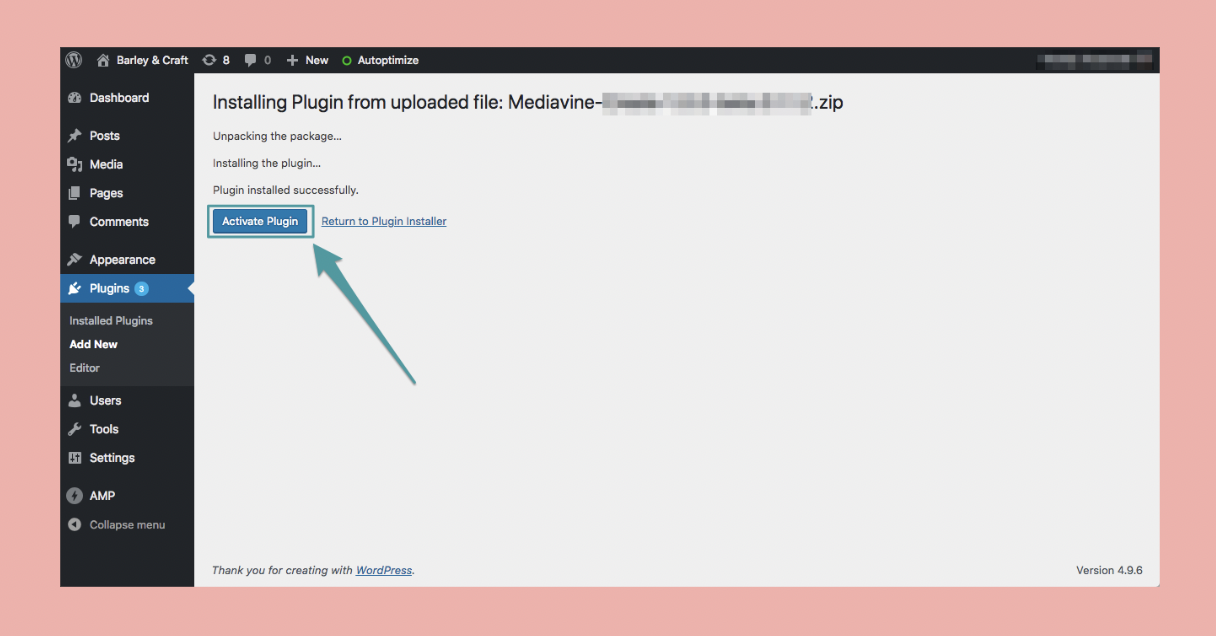Open the Media section
Image resolution: width=1216 pixels, height=636 pixels.
click(106, 164)
